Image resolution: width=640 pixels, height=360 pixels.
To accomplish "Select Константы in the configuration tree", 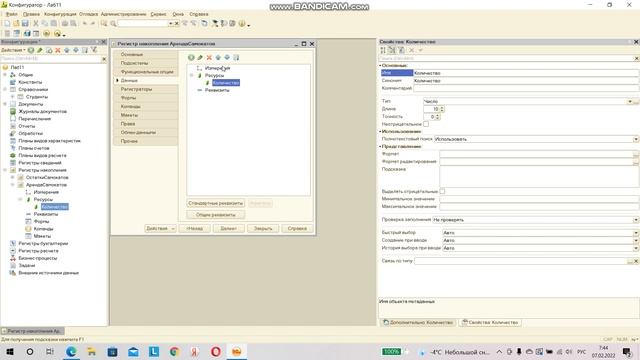I will (30, 82).
